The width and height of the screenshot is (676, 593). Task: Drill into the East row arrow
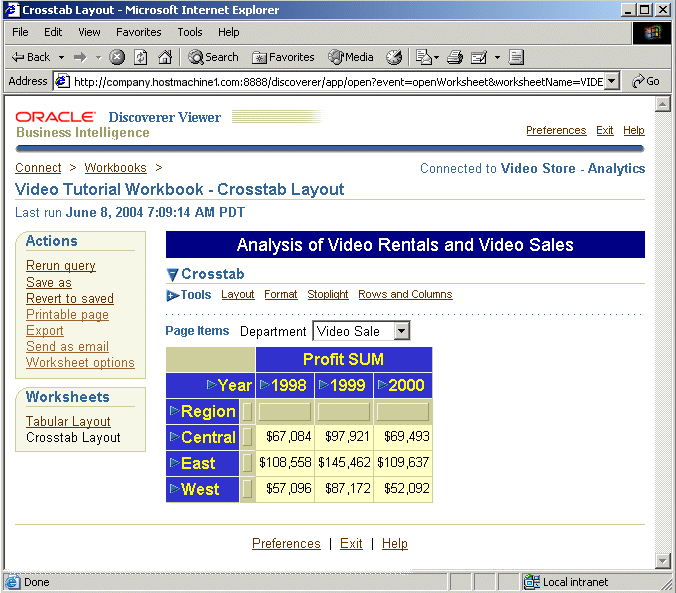coord(175,463)
